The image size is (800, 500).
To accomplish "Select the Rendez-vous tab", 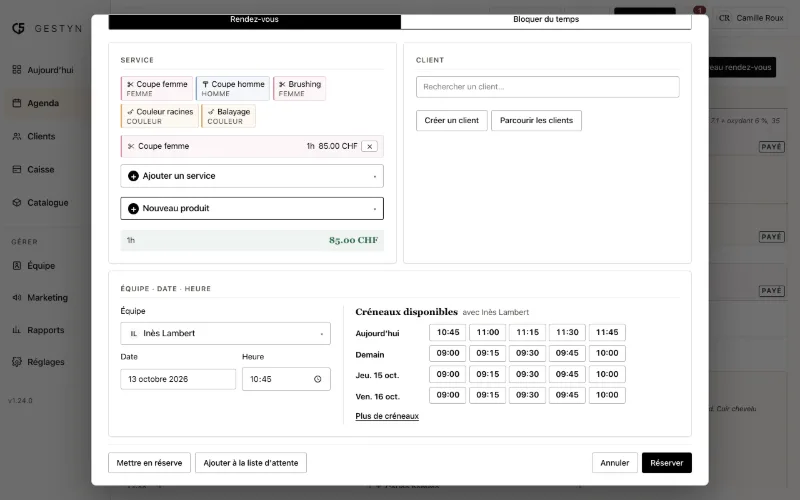I will pos(255,20).
